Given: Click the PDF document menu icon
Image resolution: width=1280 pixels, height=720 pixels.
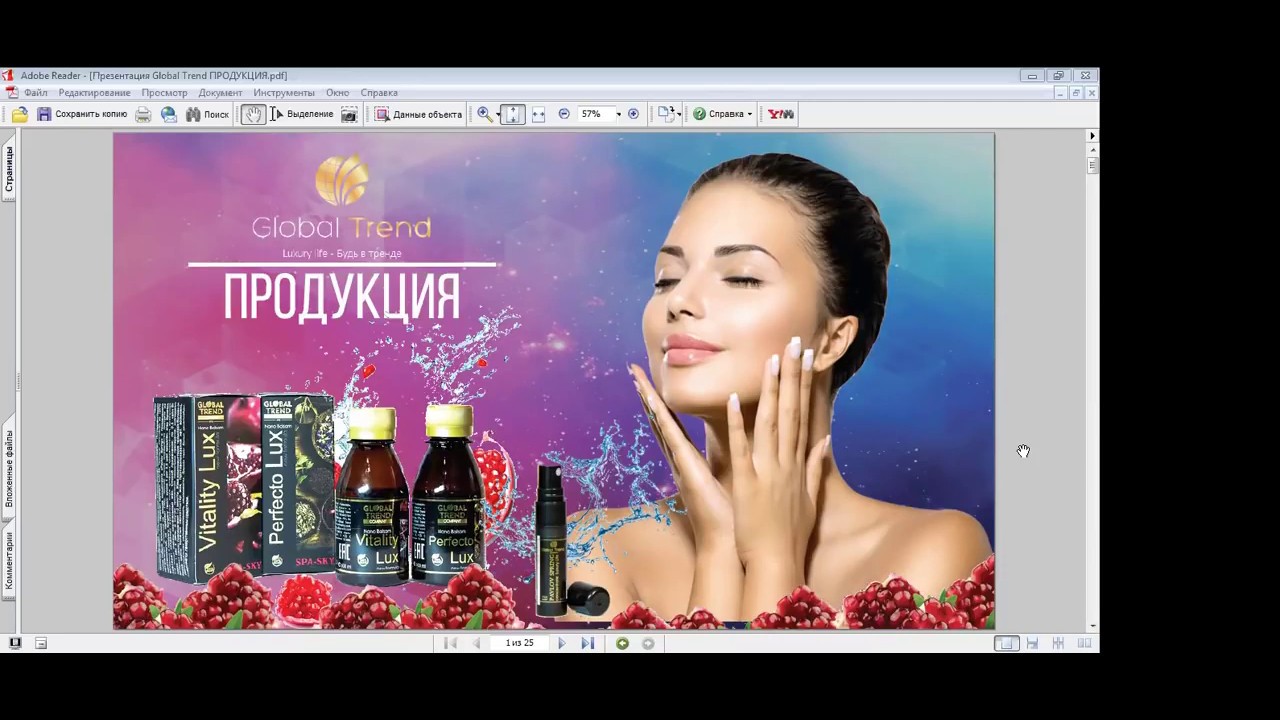Looking at the screenshot, I should (x=11, y=93).
